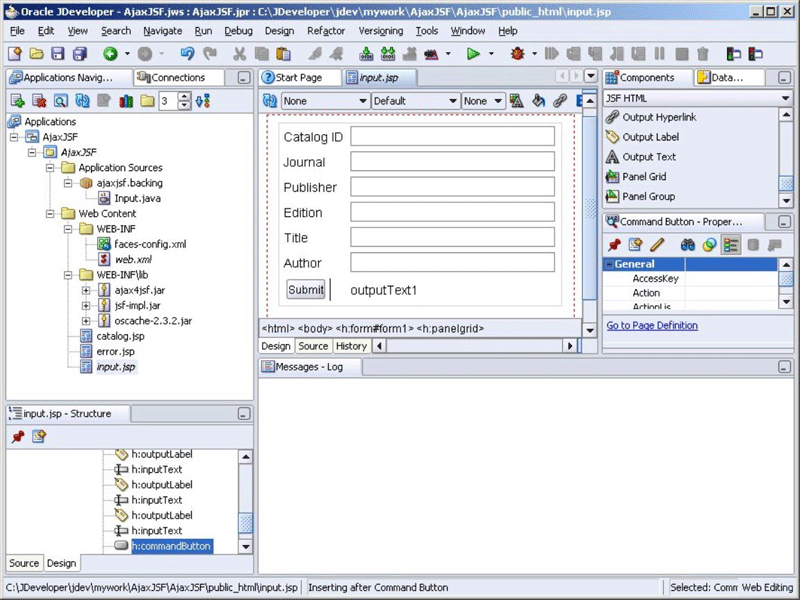
Task: Click the Publisher input field
Action: (453, 187)
